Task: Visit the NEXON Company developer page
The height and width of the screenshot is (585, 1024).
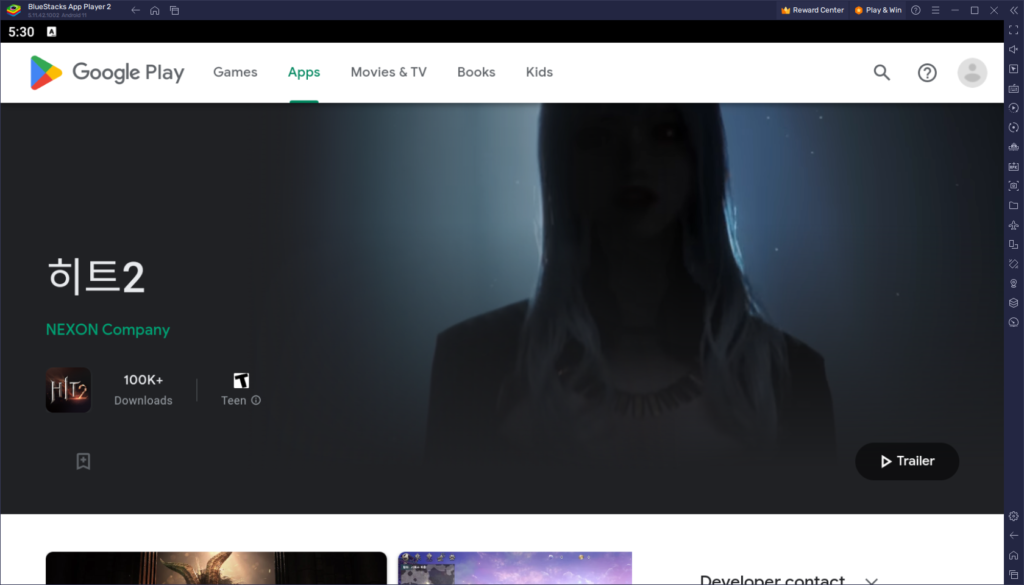Action: (107, 329)
